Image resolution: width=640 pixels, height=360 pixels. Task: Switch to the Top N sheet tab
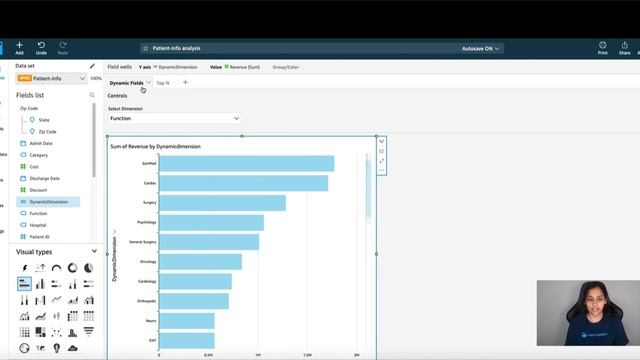coord(163,83)
